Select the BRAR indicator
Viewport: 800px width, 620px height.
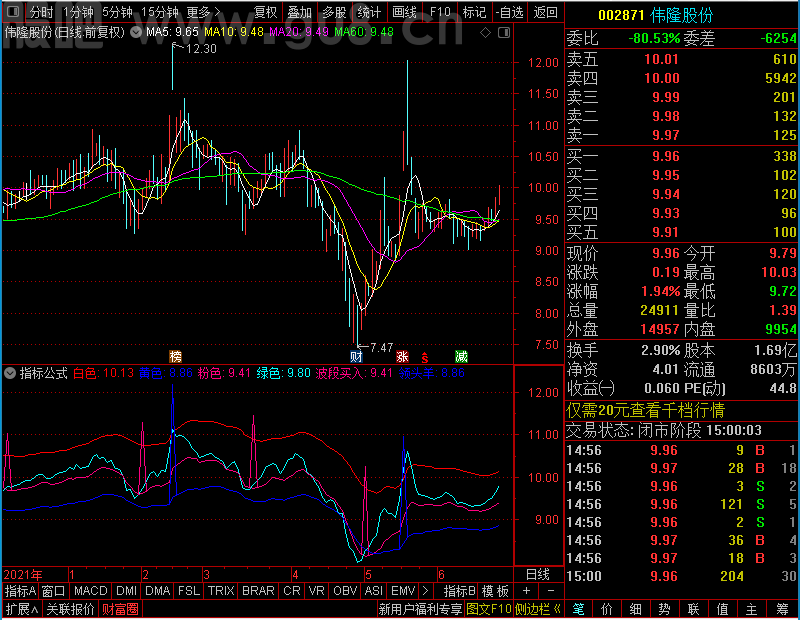pyautogui.click(x=258, y=591)
